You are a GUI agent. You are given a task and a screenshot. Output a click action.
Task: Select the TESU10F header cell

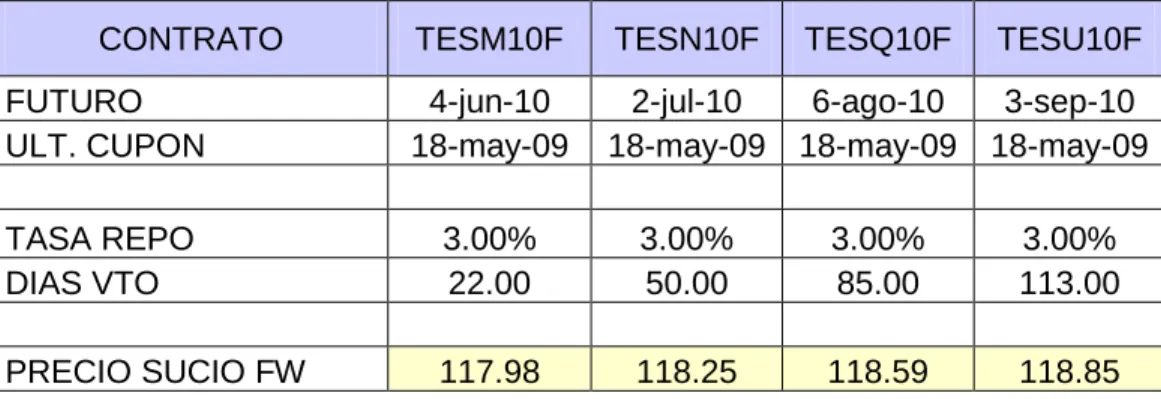pyautogui.click(x=1068, y=38)
